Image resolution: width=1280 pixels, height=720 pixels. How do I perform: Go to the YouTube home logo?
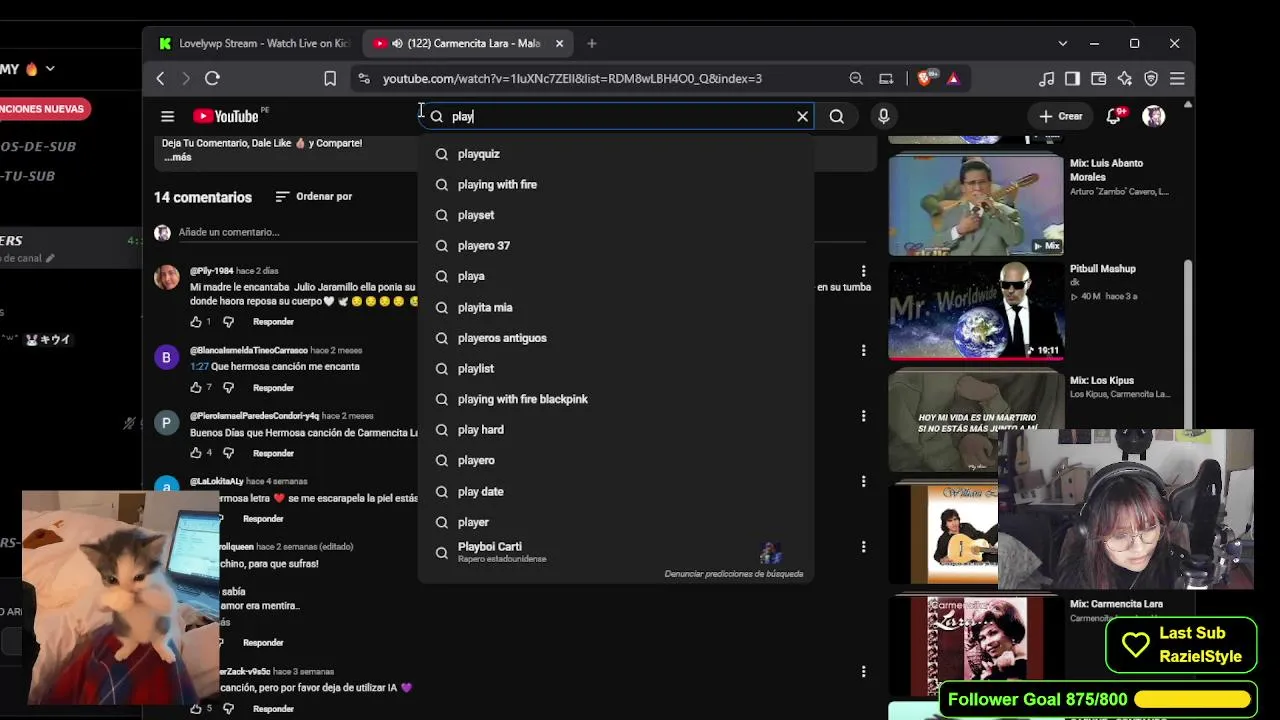[226, 116]
